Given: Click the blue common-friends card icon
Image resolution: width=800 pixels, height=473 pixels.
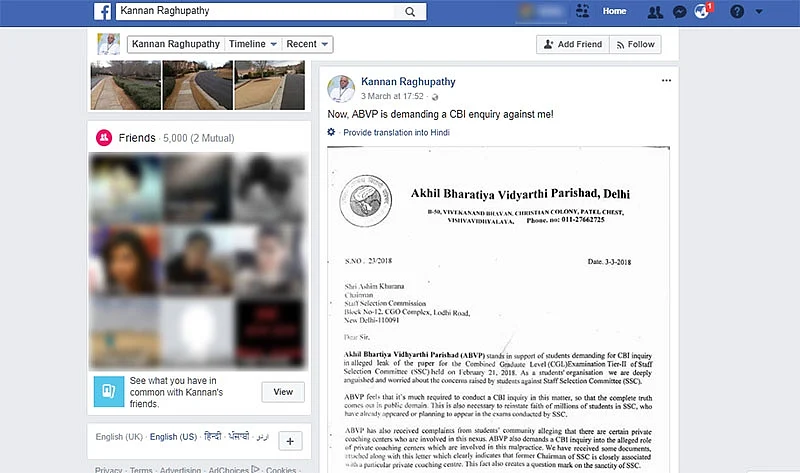Looking at the screenshot, I should [109, 391].
